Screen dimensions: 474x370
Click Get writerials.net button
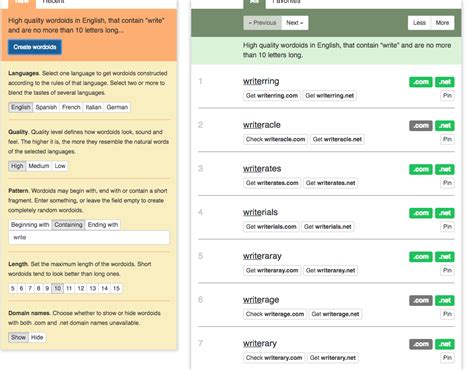click(328, 227)
